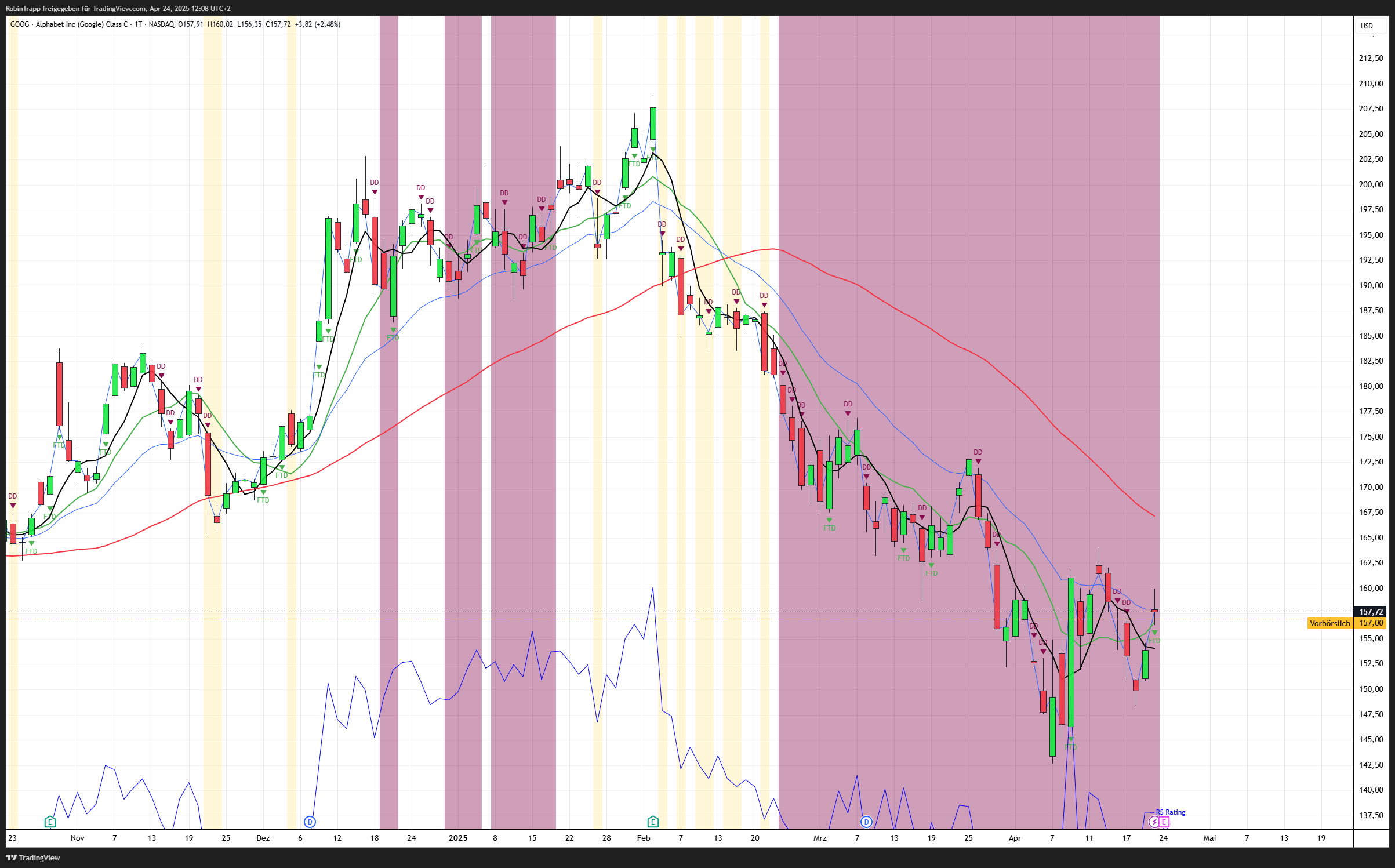Screen dimensions: 1395x868
Task: Click the 200,00 level on price scale
Action: (x=1371, y=184)
